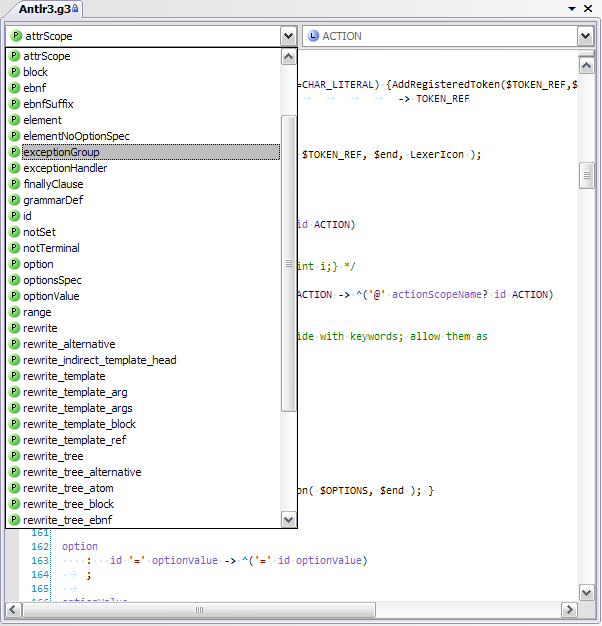The width and height of the screenshot is (602, 626).
Task: Open the tab list dropdown triangle
Action: (572, 8)
